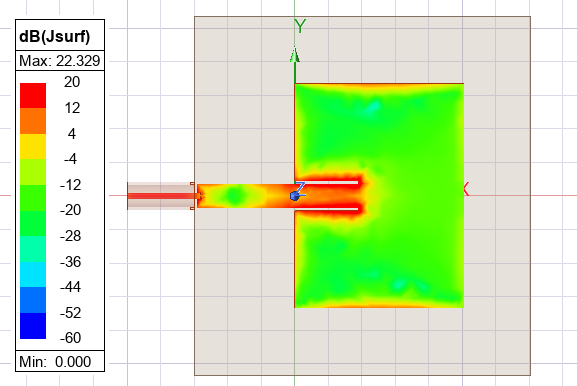Click the legend scale value 4
The width and height of the screenshot is (577, 386).
(x=72, y=133)
